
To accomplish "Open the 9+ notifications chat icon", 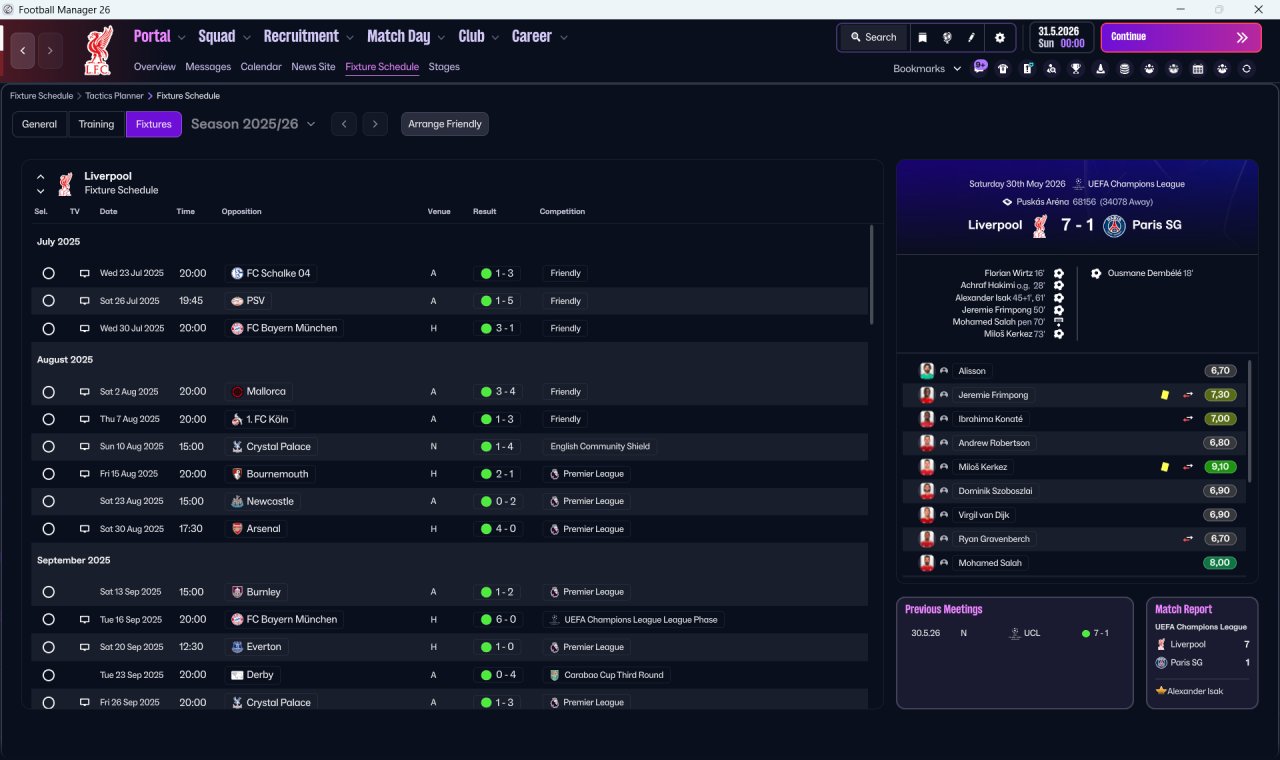I will [x=980, y=67].
